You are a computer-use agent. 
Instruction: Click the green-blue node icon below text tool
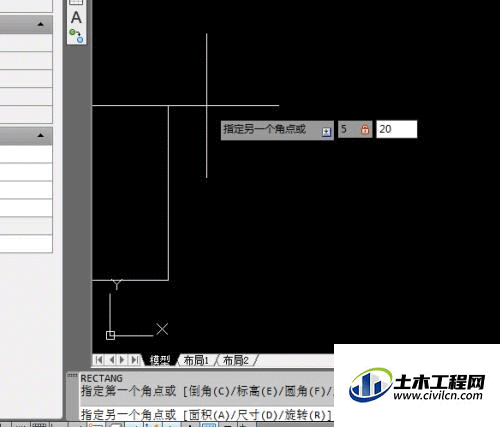[x=76, y=36]
